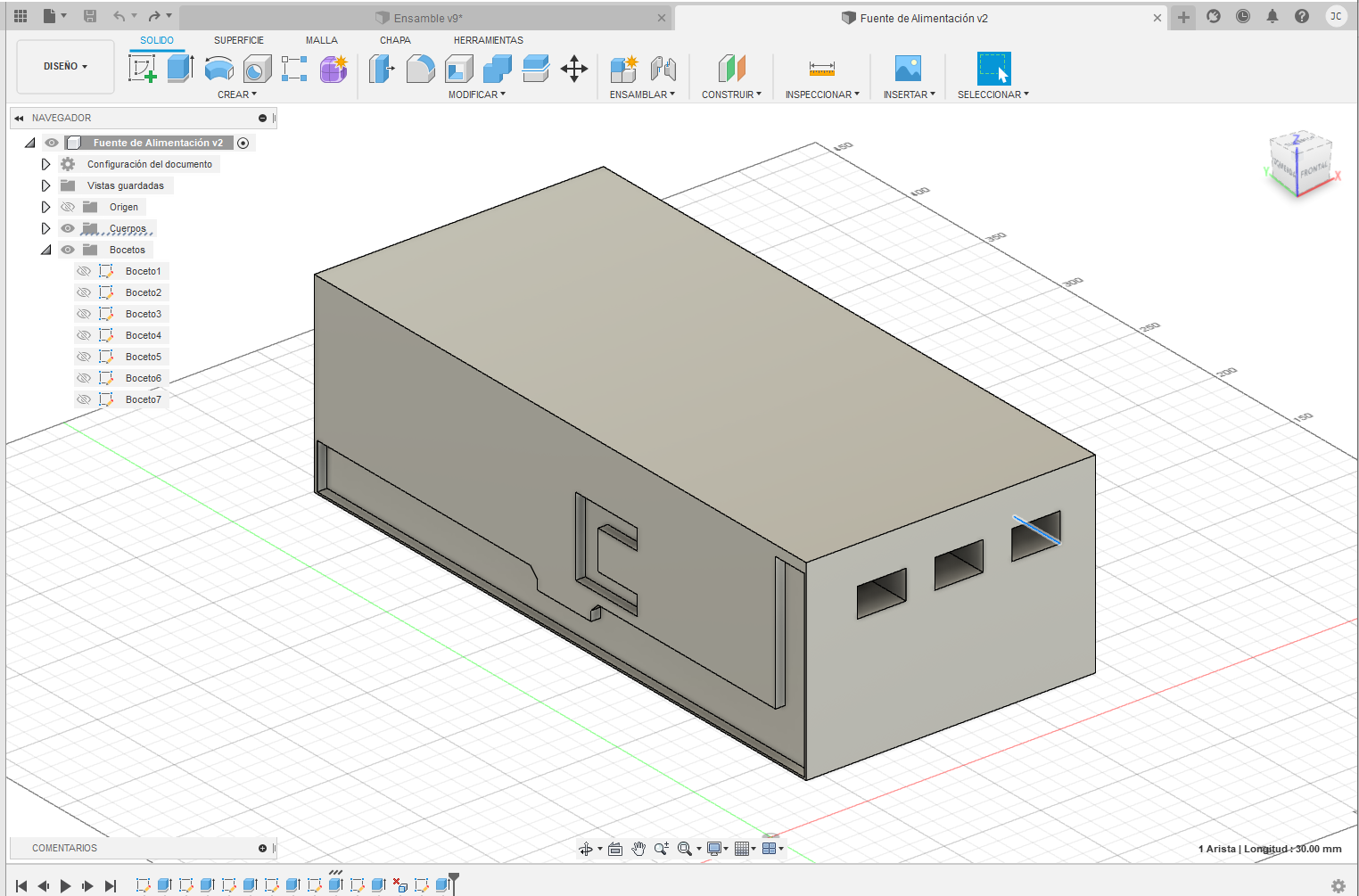Screen dimensions: 1359x896
Task: Click the Save icon
Action: coord(90,16)
